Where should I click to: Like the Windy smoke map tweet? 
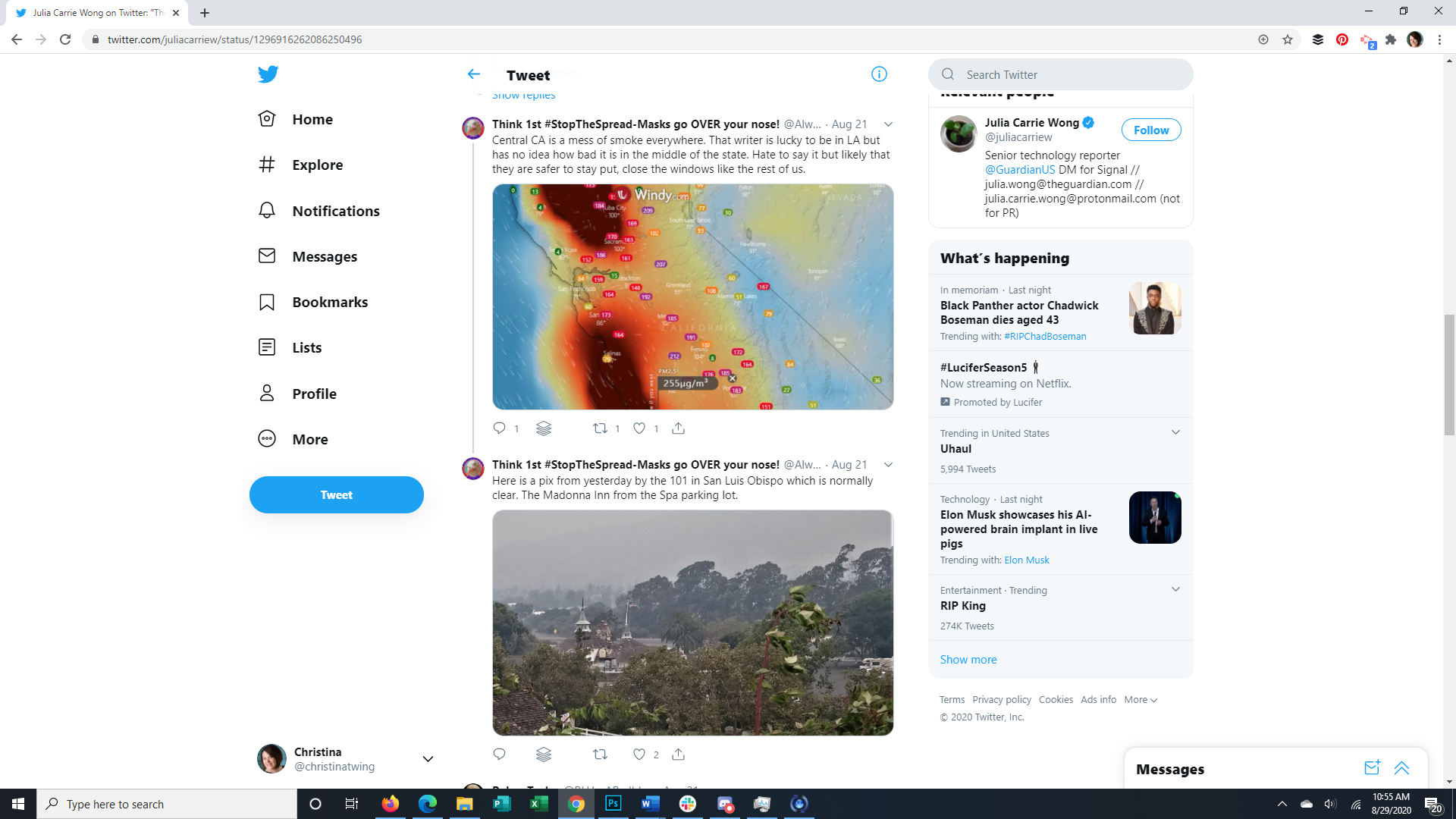pos(639,428)
